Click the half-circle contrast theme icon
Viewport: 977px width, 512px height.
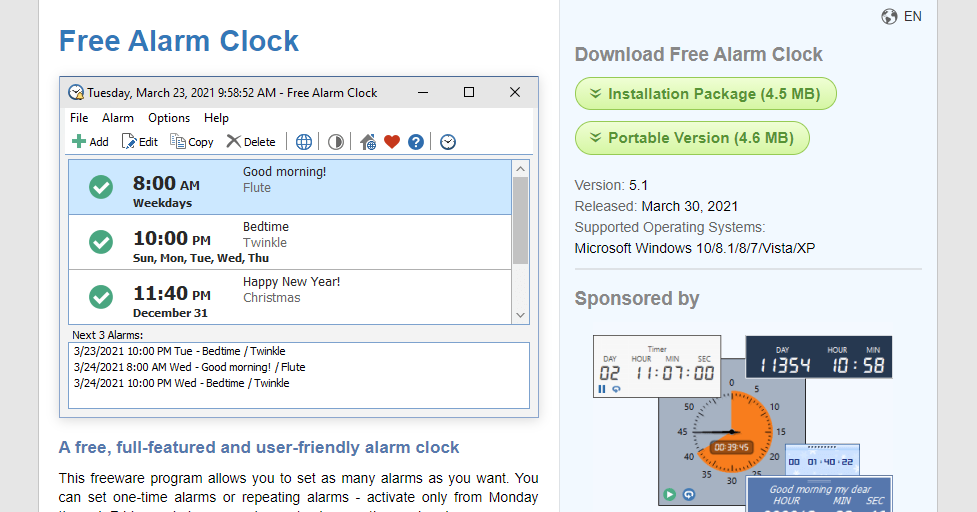(x=336, y=142)
